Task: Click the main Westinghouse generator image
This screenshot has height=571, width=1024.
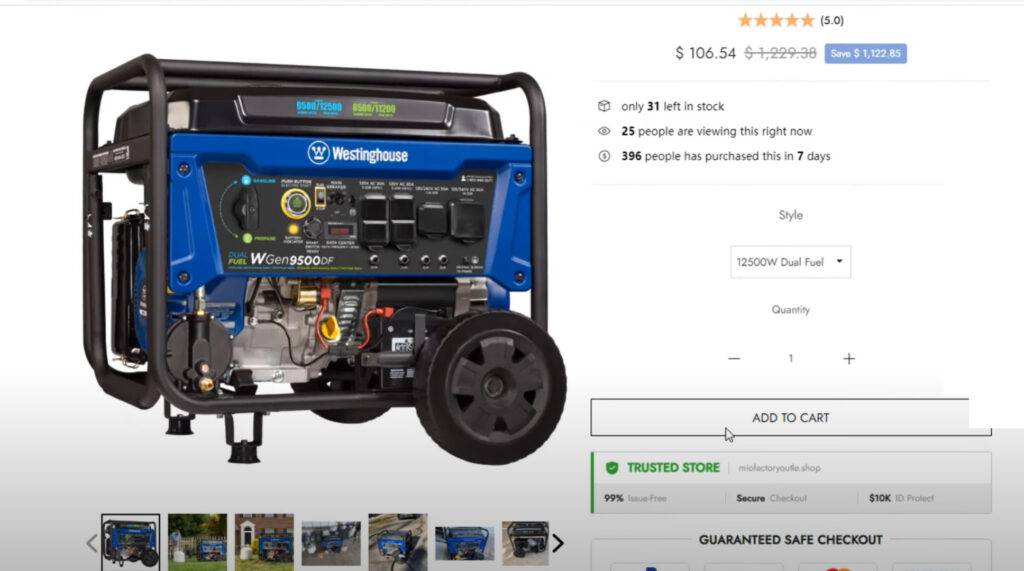Action: pyautogui.click(x=325, y=258)
